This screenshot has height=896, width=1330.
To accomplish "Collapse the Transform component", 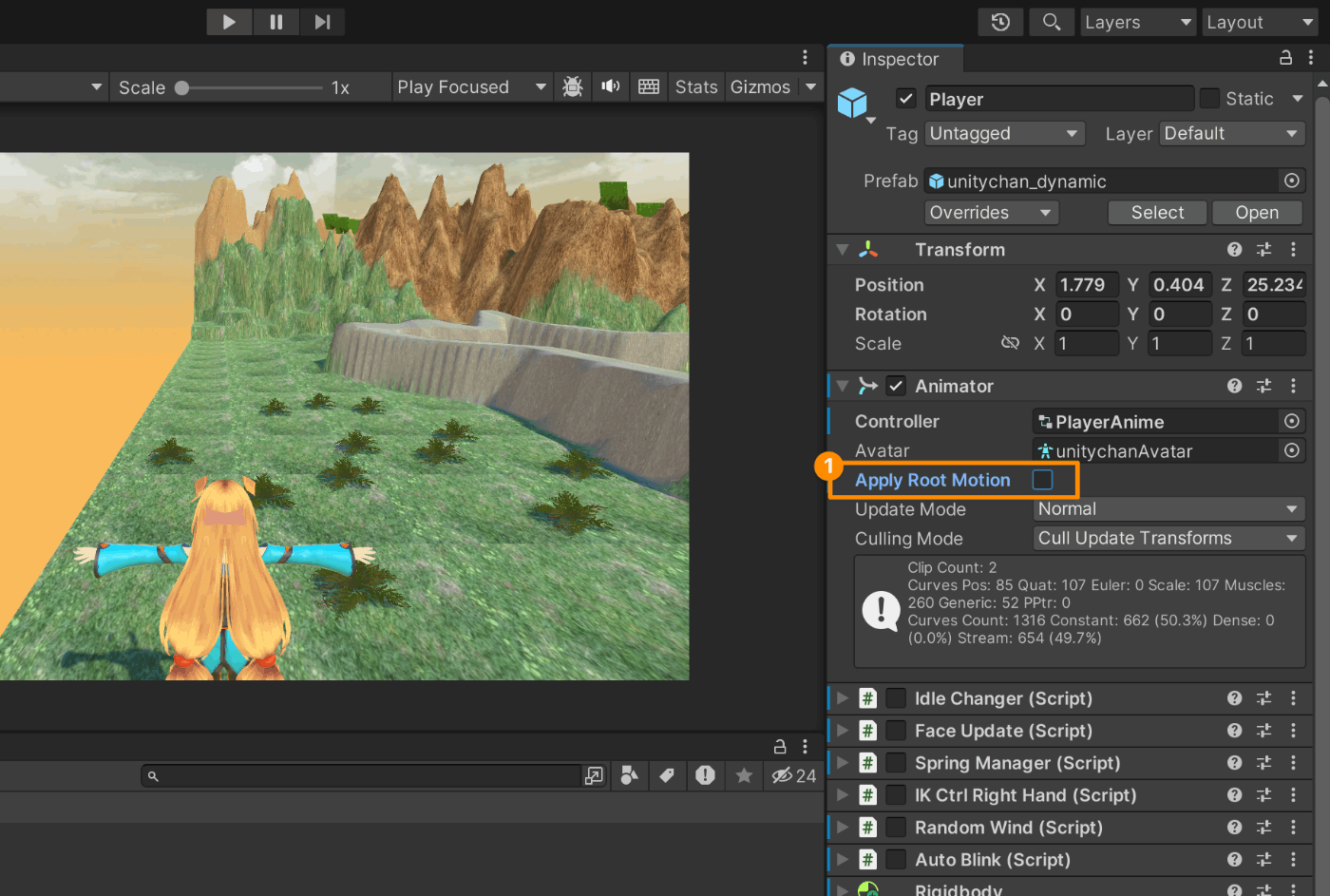I will point(843,249).
